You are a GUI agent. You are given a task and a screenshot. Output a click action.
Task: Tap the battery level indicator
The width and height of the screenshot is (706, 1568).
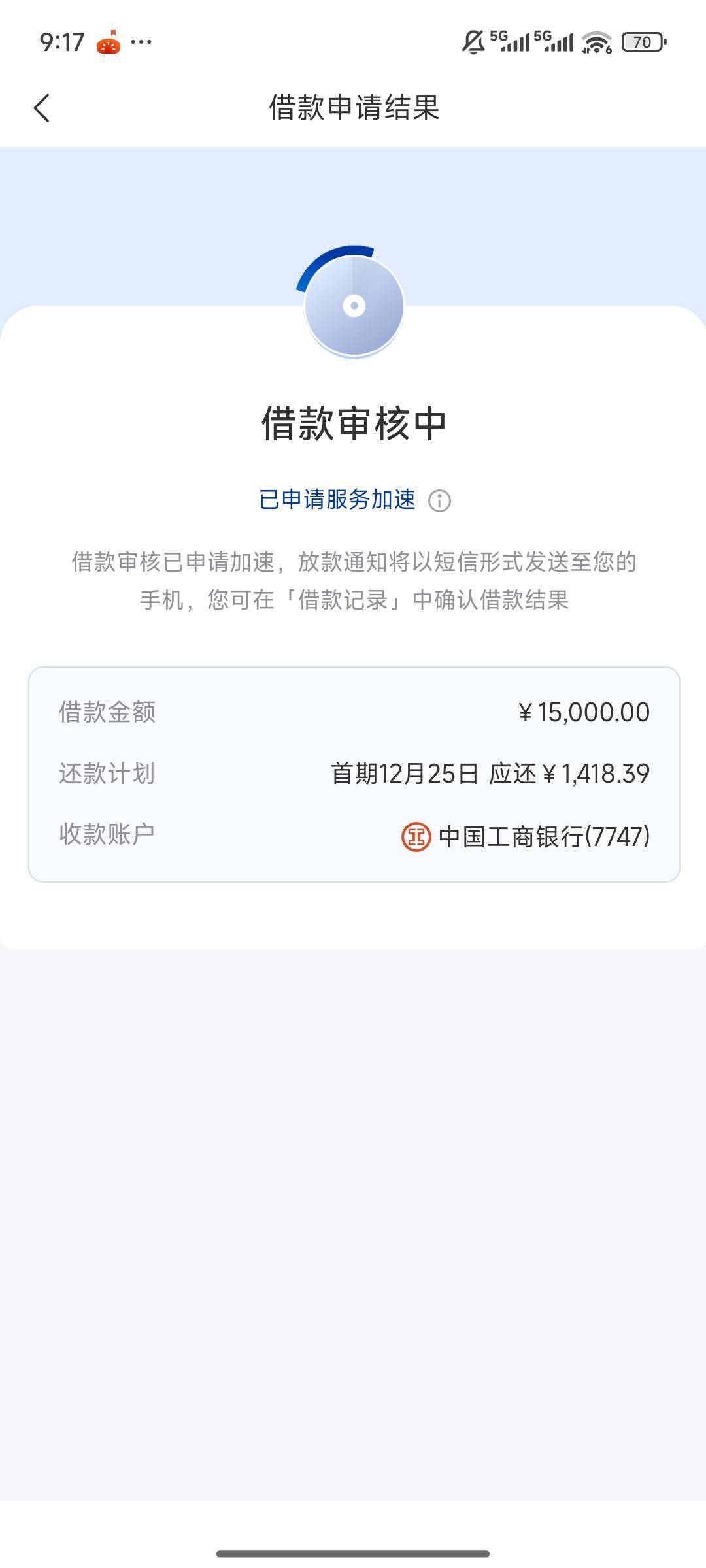click(x=643, y=42)
